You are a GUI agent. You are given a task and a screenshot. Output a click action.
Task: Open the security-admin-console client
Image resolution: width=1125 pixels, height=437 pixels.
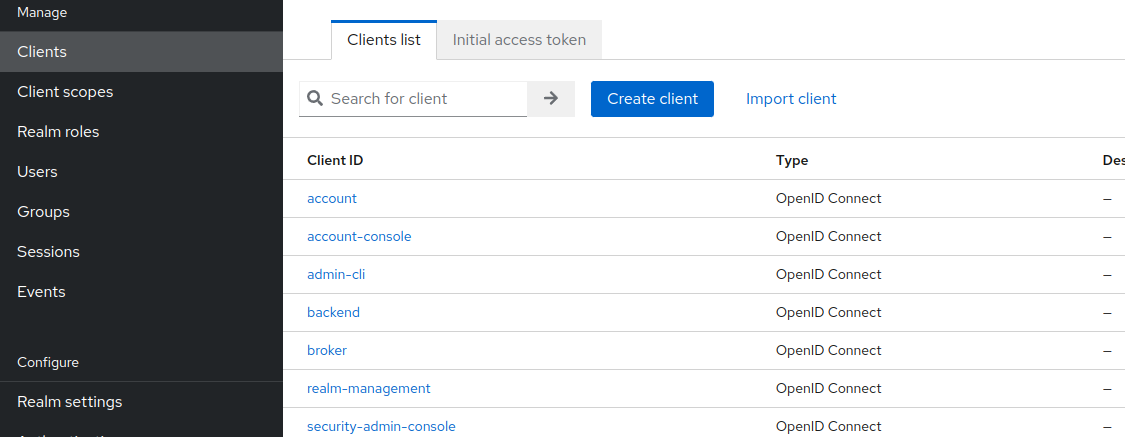click(x=381, y=427)
